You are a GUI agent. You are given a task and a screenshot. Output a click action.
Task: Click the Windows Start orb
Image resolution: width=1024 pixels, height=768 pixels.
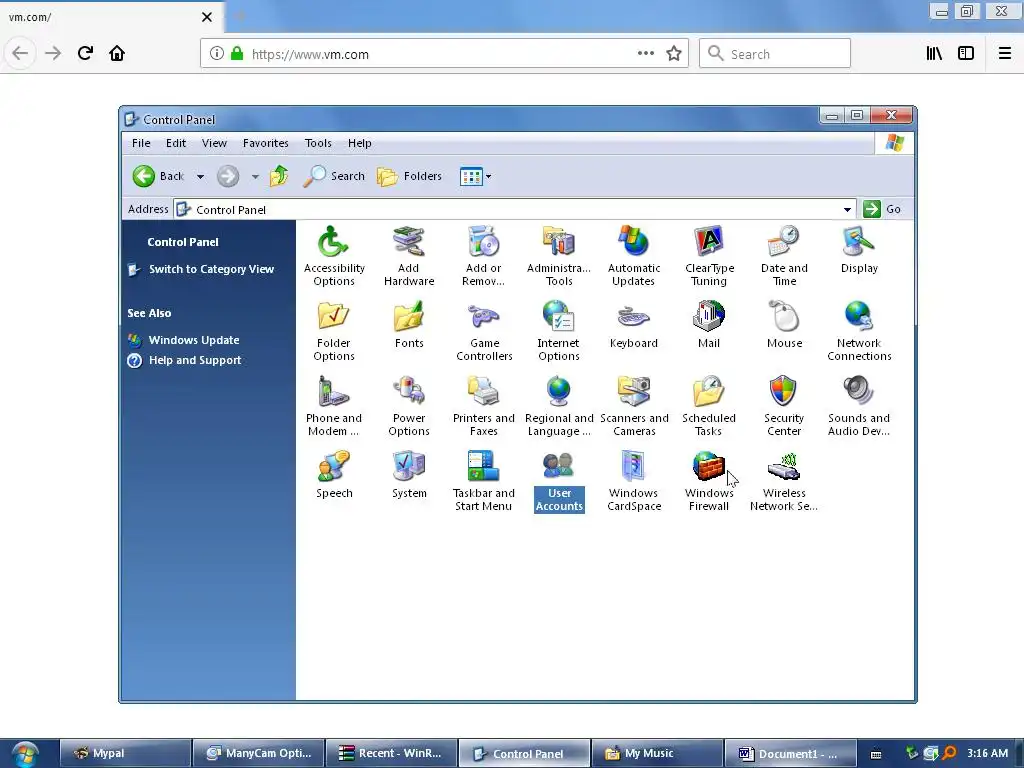(x=25, y=754)
